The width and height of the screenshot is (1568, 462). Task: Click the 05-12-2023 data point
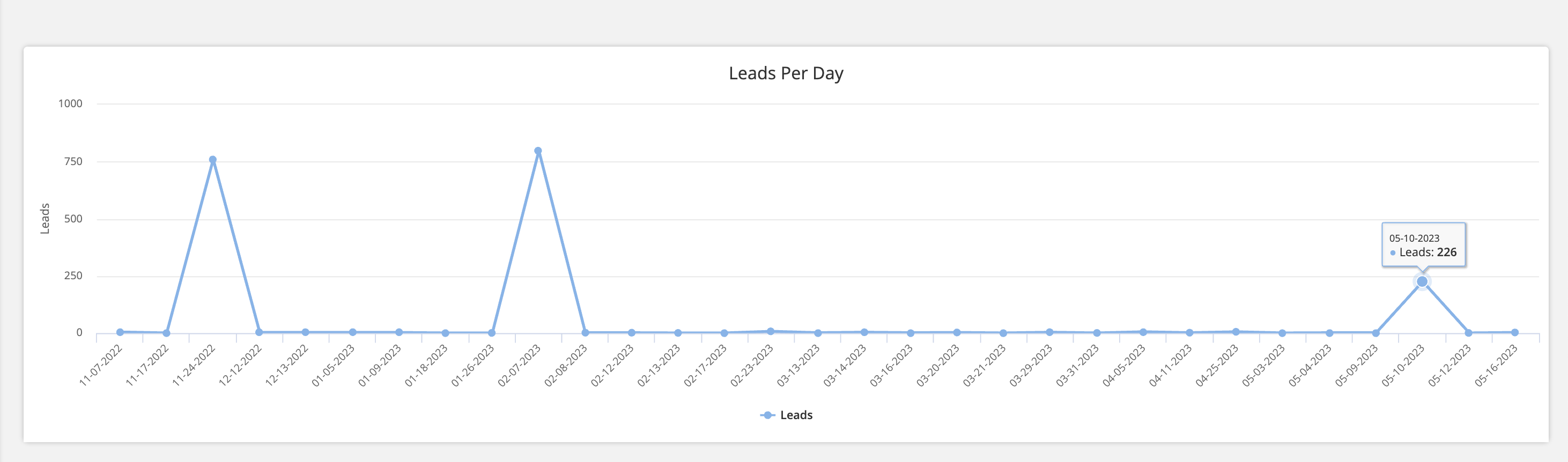tap(1468, 333)
